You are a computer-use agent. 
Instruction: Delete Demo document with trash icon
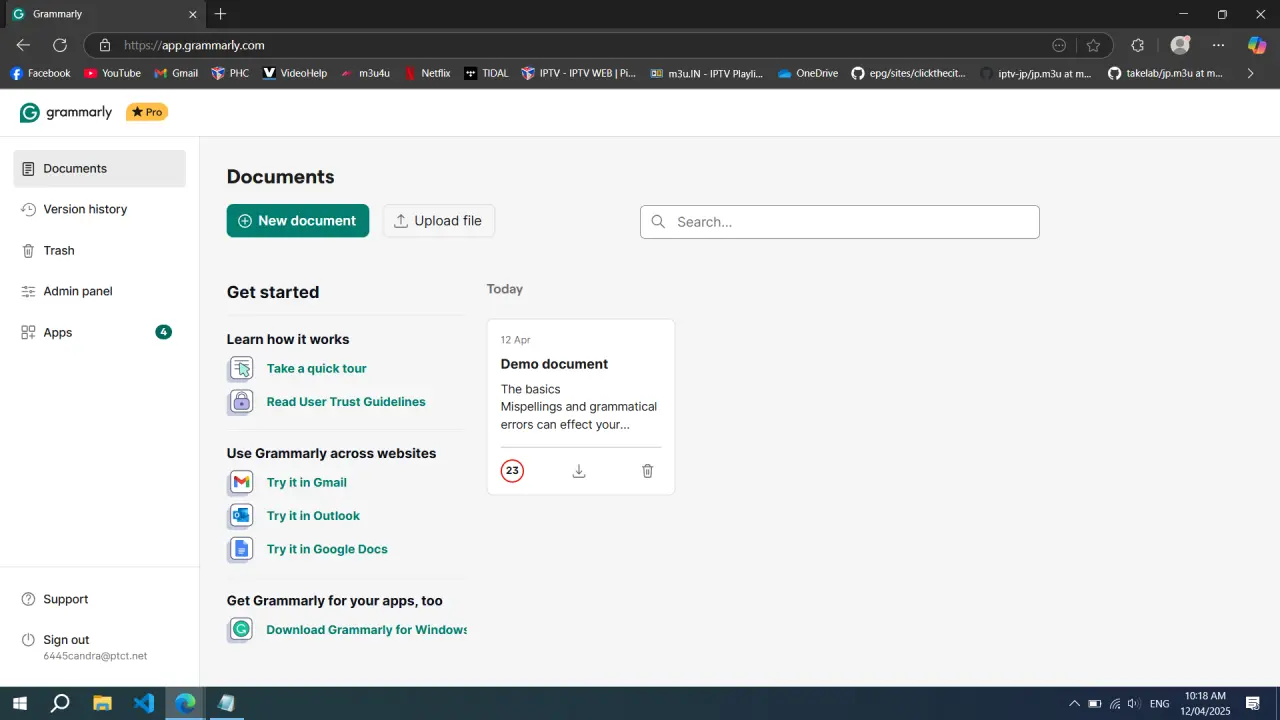pyautogui.click(x=647, y=471)
